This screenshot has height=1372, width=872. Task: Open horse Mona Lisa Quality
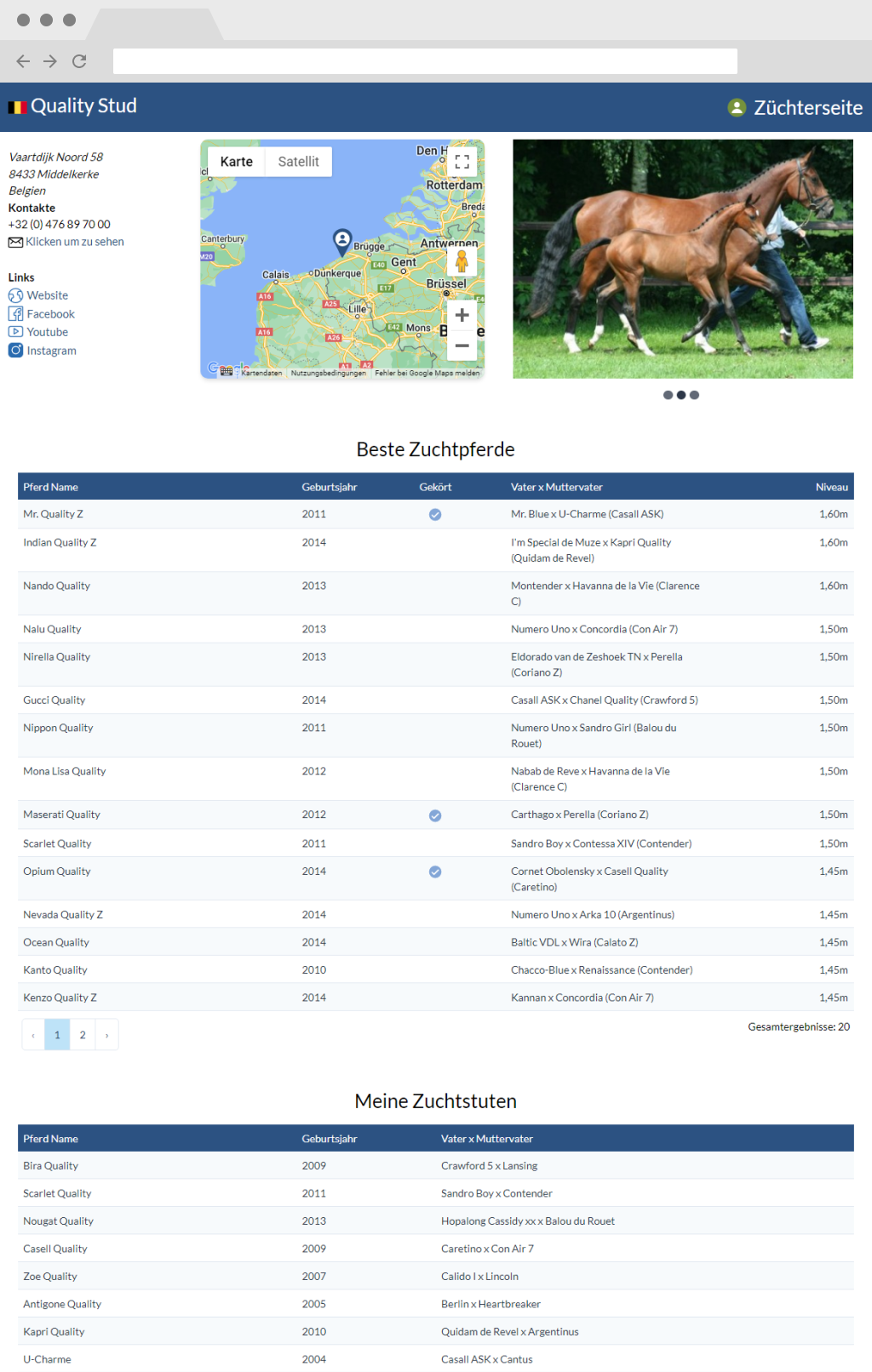[65, 771]
